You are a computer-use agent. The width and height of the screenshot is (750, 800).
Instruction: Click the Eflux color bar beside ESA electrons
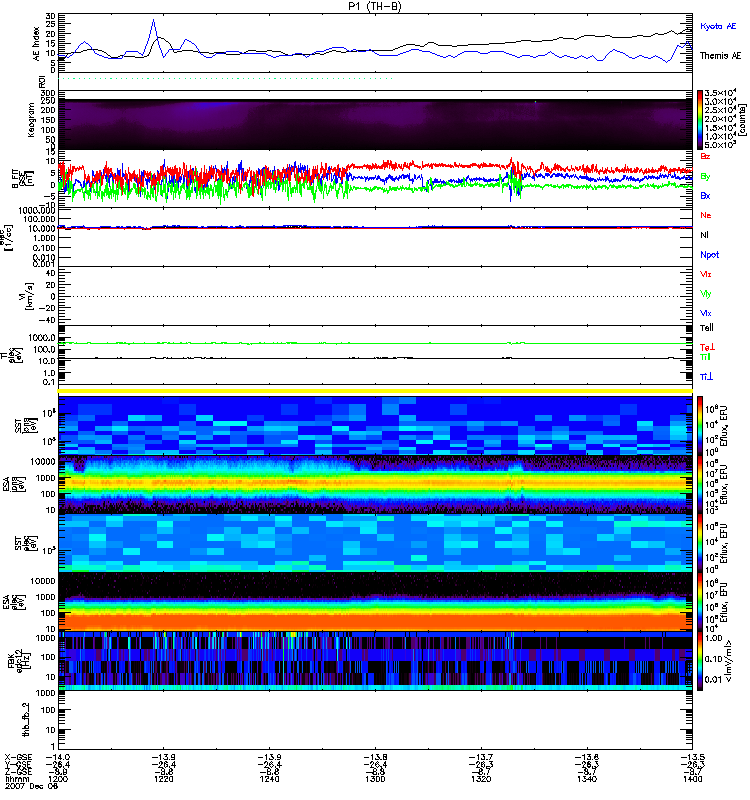click(x=700, y=602)
